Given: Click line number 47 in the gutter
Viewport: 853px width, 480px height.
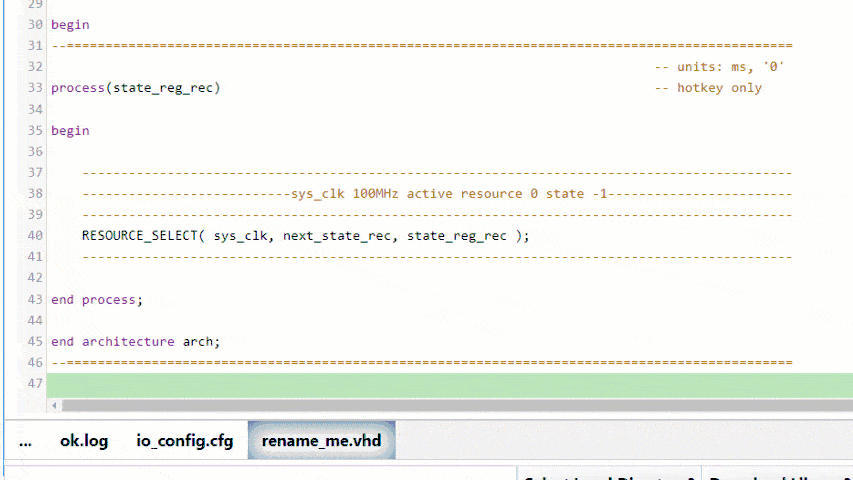Looking at the screenshot, I should [35, 384].
